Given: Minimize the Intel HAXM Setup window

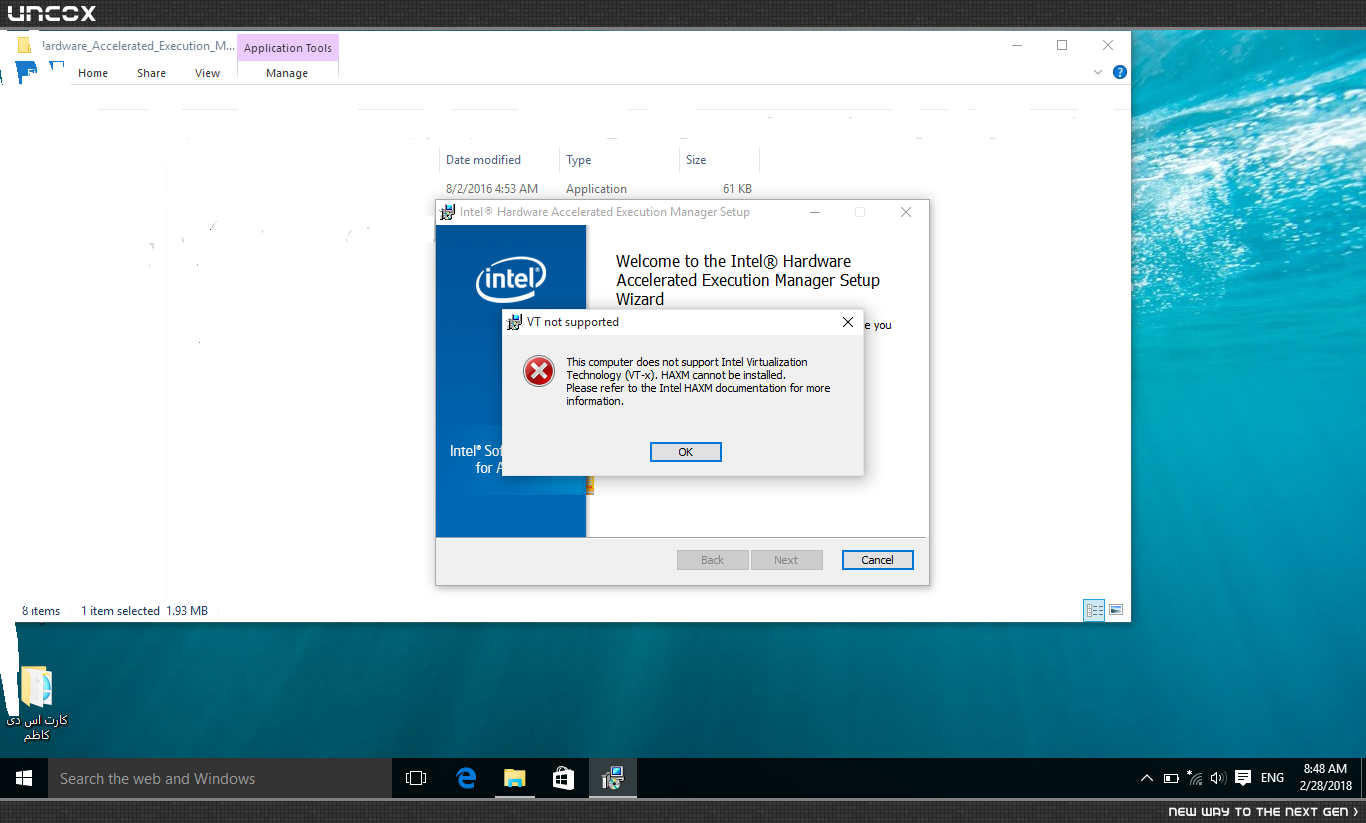Looking at the screenshot, I should pos(814,212).
